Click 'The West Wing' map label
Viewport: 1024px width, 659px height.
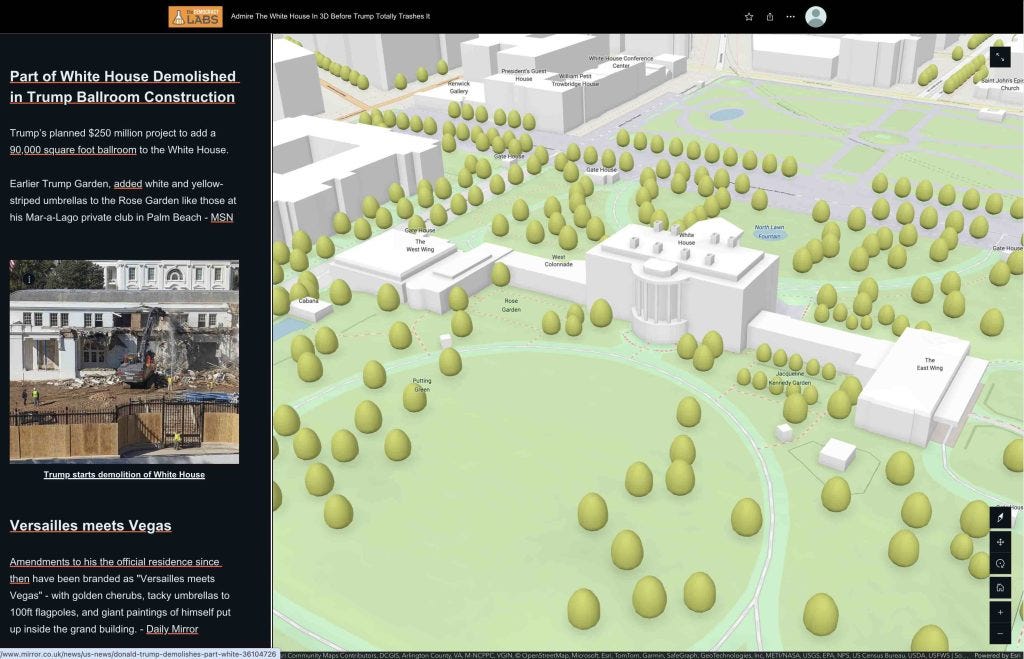click(420, 246)
